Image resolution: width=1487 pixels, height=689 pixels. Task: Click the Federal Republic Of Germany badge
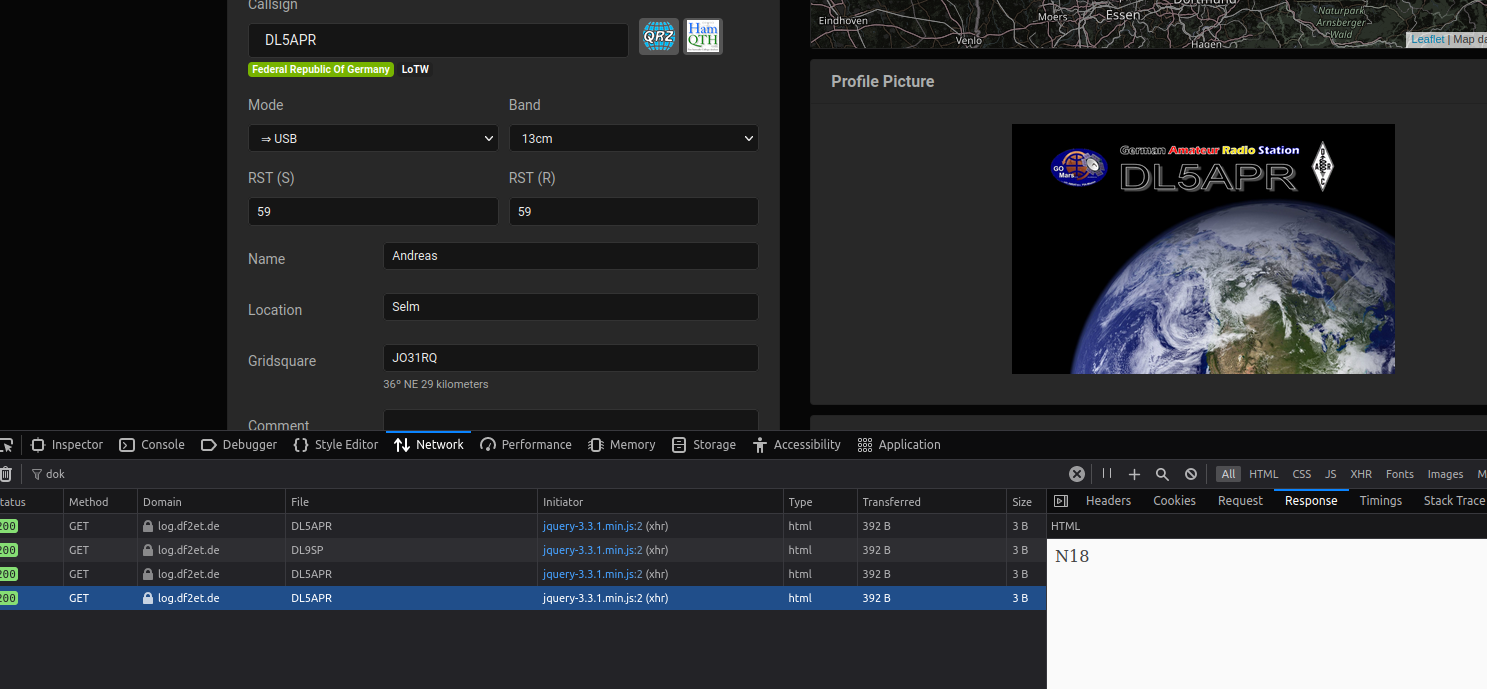321,70
